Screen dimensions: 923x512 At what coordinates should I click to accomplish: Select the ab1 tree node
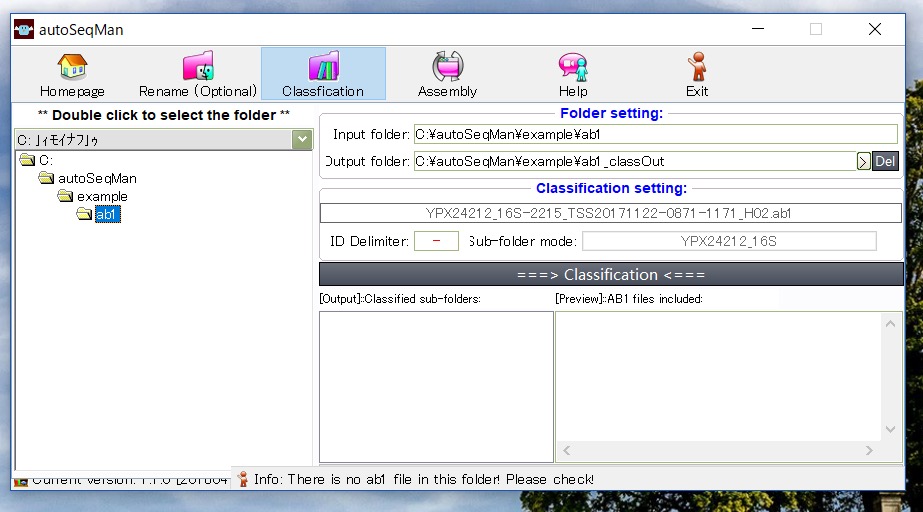pyautogui.click(x=107, y=214)
